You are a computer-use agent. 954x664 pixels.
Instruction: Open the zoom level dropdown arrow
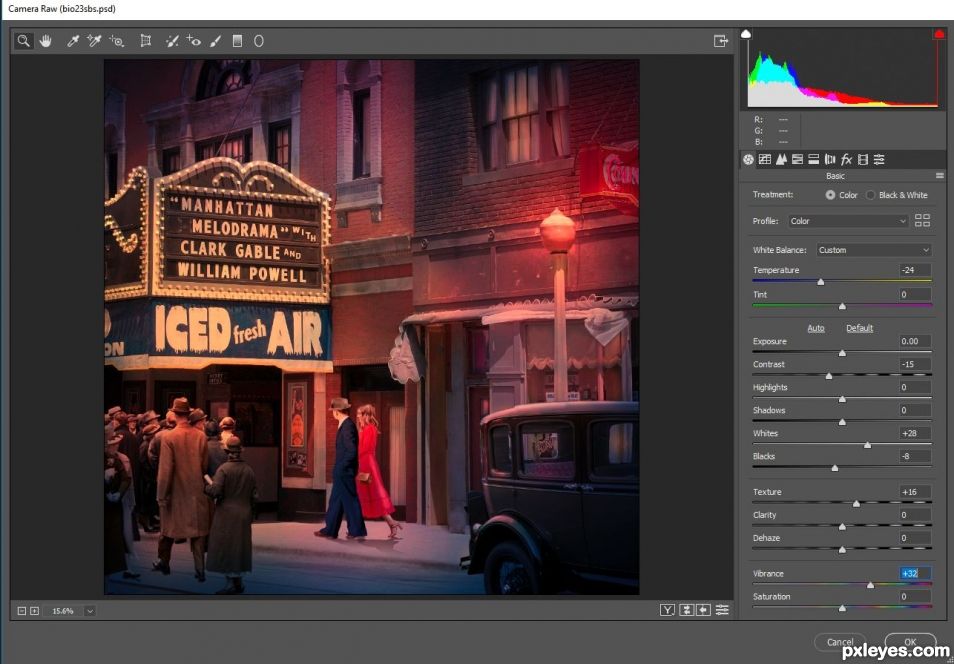coord(90,611)
